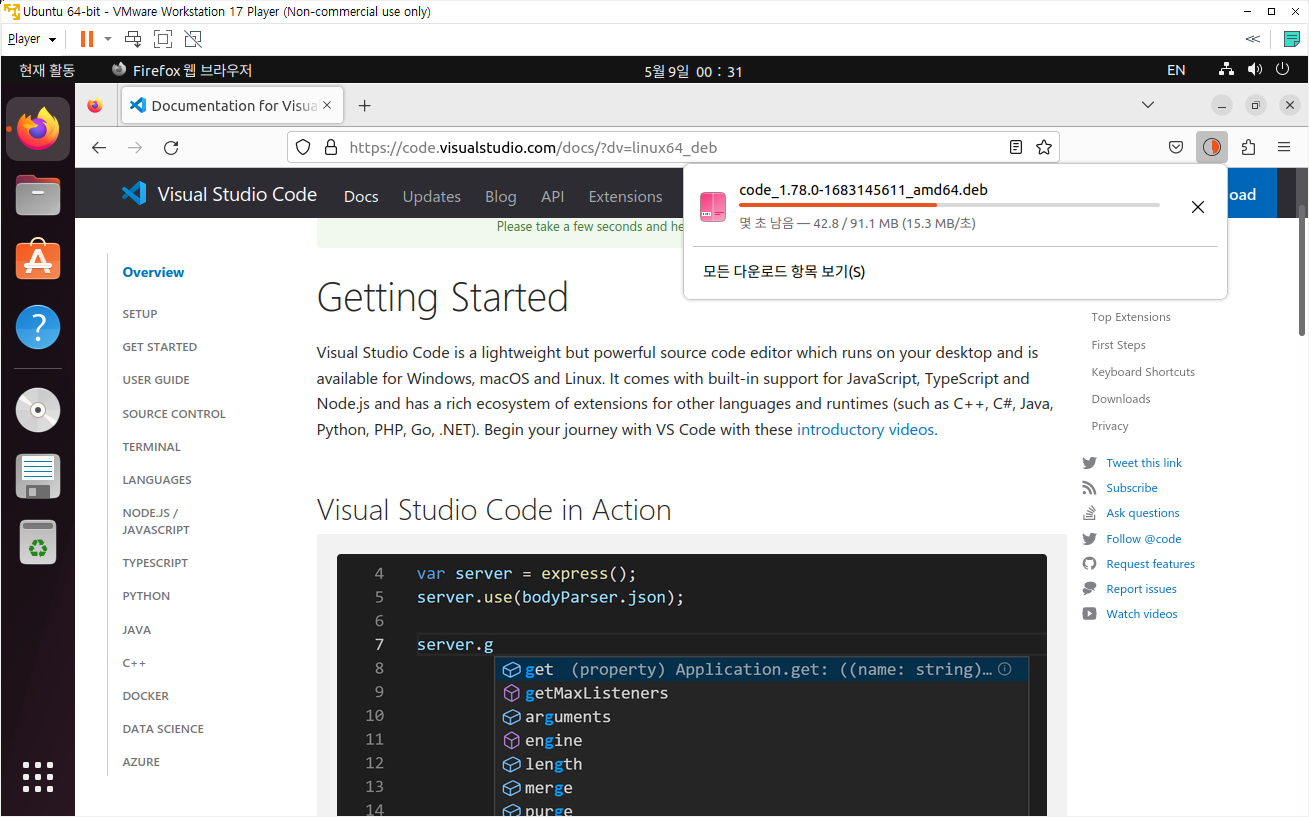Open the DOCKER sidebar section
This screenshot has height=817, width=1309.
[x=145, y=696]
